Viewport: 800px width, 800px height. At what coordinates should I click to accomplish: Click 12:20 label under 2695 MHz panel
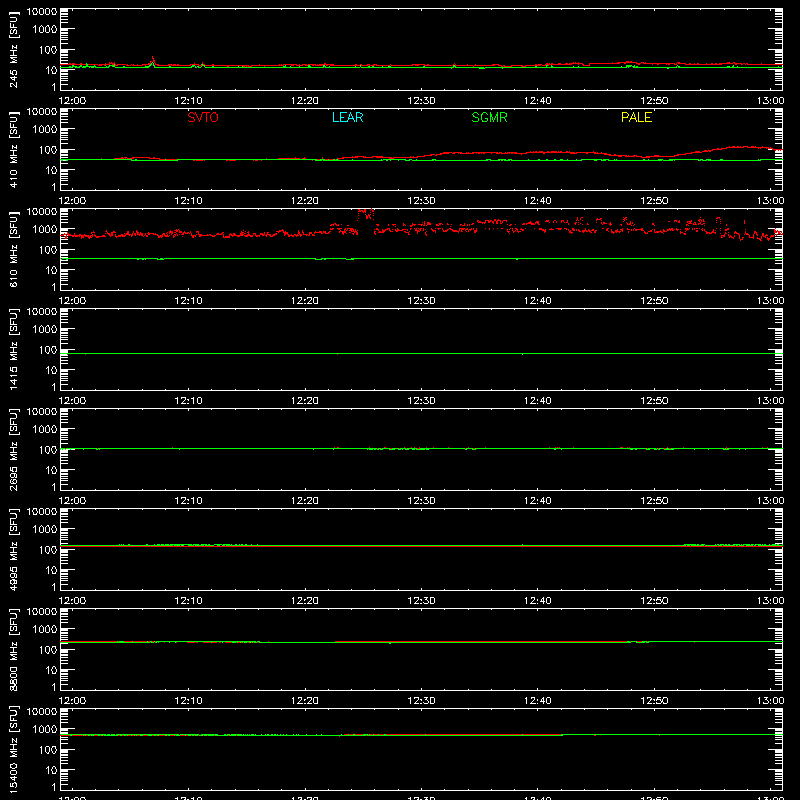click(x=305, y=501)
